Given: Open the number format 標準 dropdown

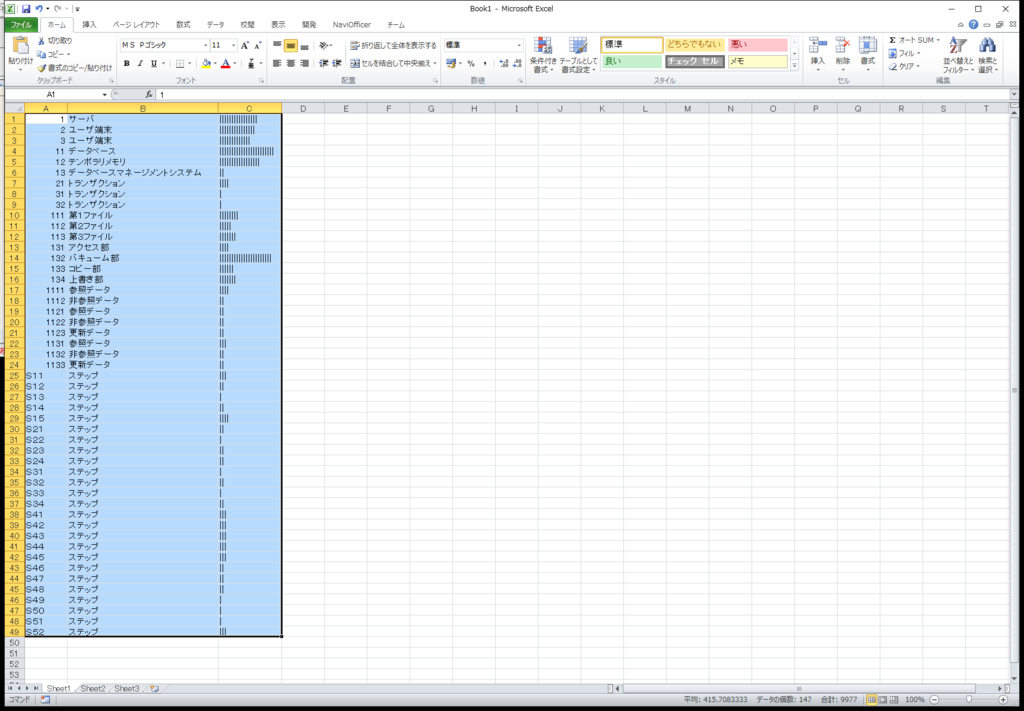Looking at the screenshot, I should coord(519,45).
